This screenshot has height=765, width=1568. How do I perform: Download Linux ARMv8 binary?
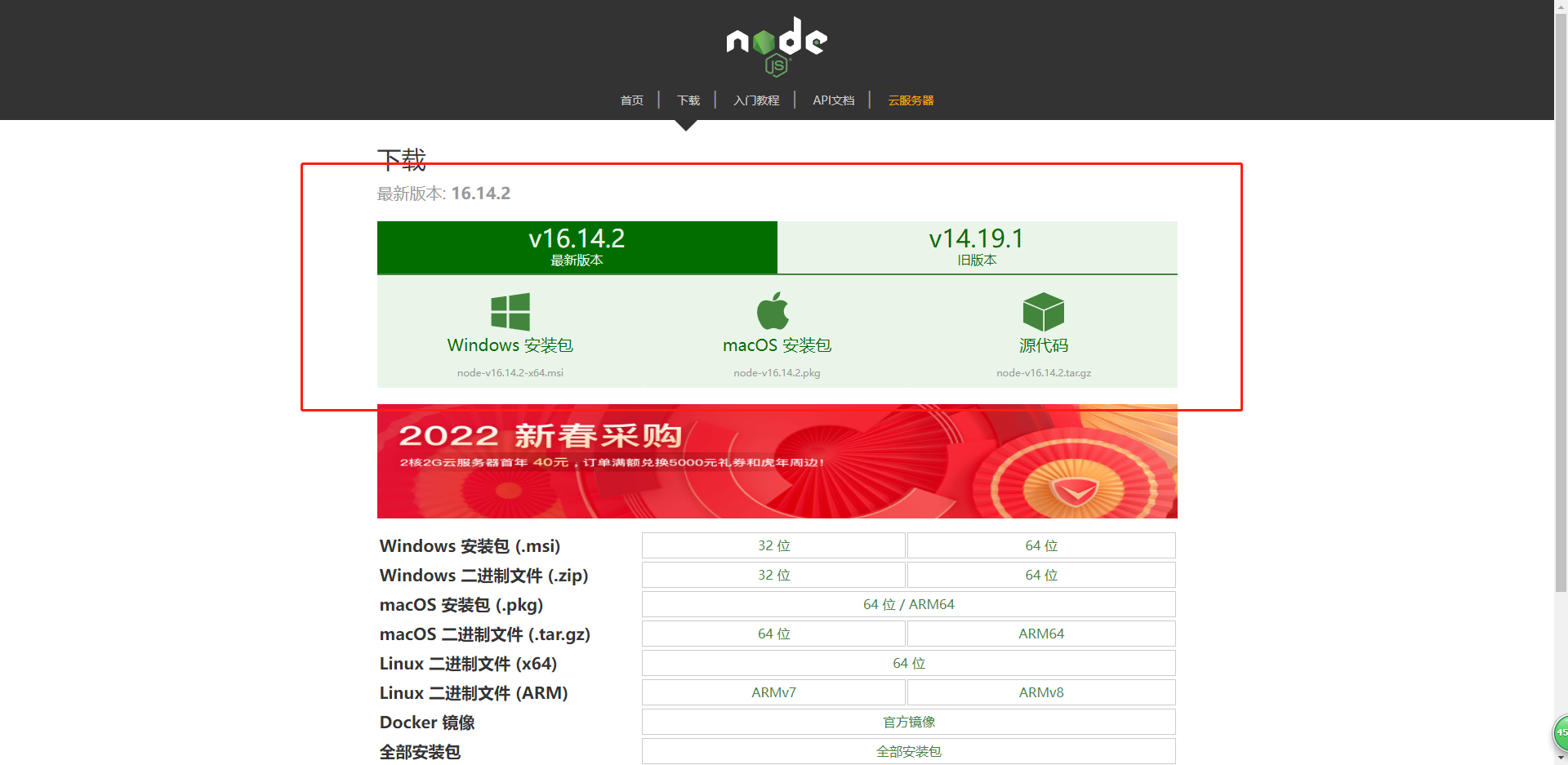tap(1041, 692)
